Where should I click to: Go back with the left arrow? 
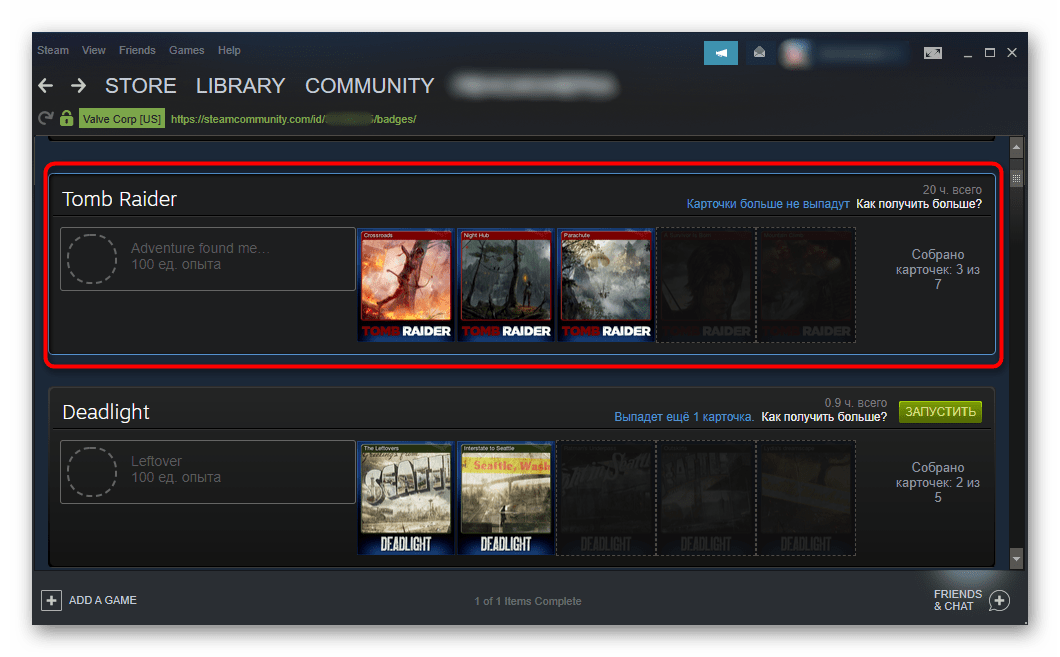[45, 86]
